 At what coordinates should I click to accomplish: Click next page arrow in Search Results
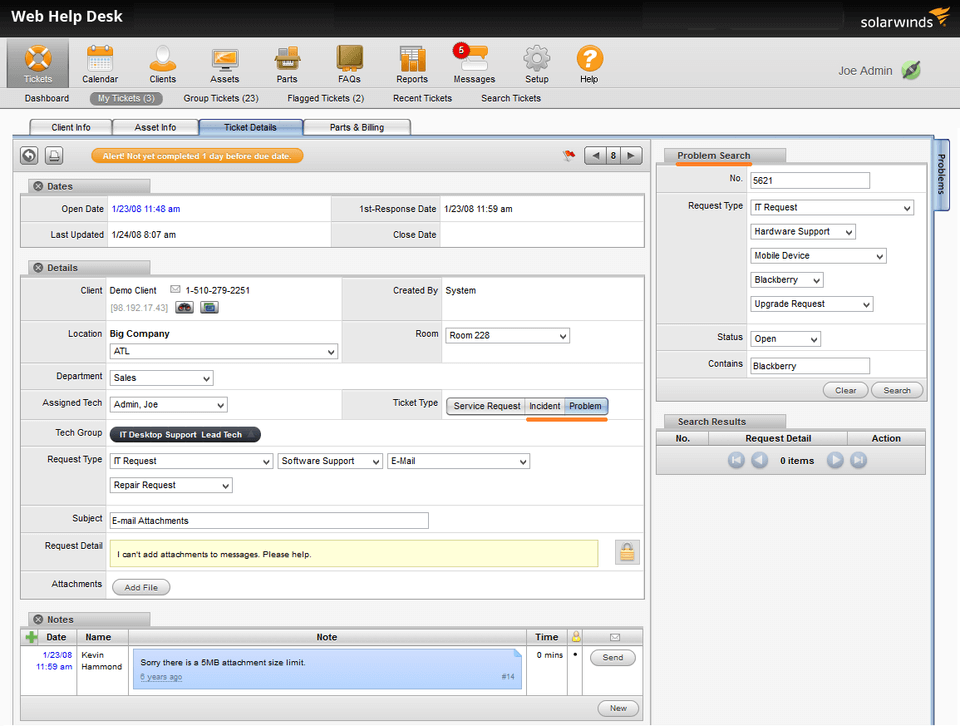pos(835,460)
